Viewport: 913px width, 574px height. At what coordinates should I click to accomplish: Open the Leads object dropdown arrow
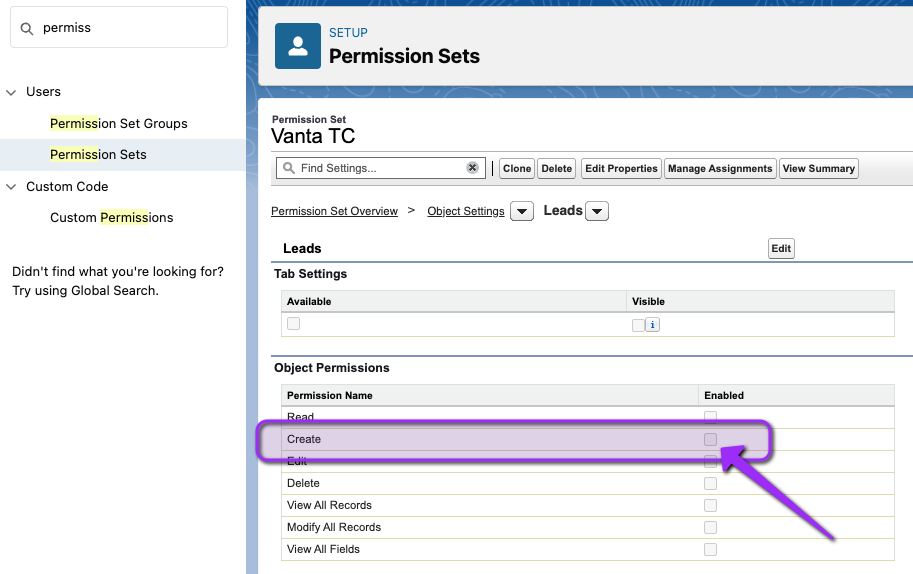pos(597,211)
